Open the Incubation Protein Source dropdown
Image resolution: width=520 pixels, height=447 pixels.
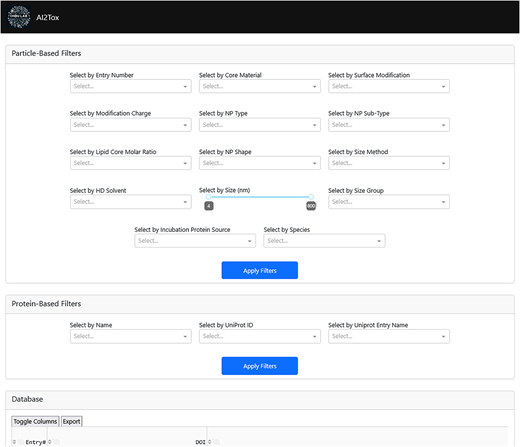pyautogui.click(x=195, y=241)
